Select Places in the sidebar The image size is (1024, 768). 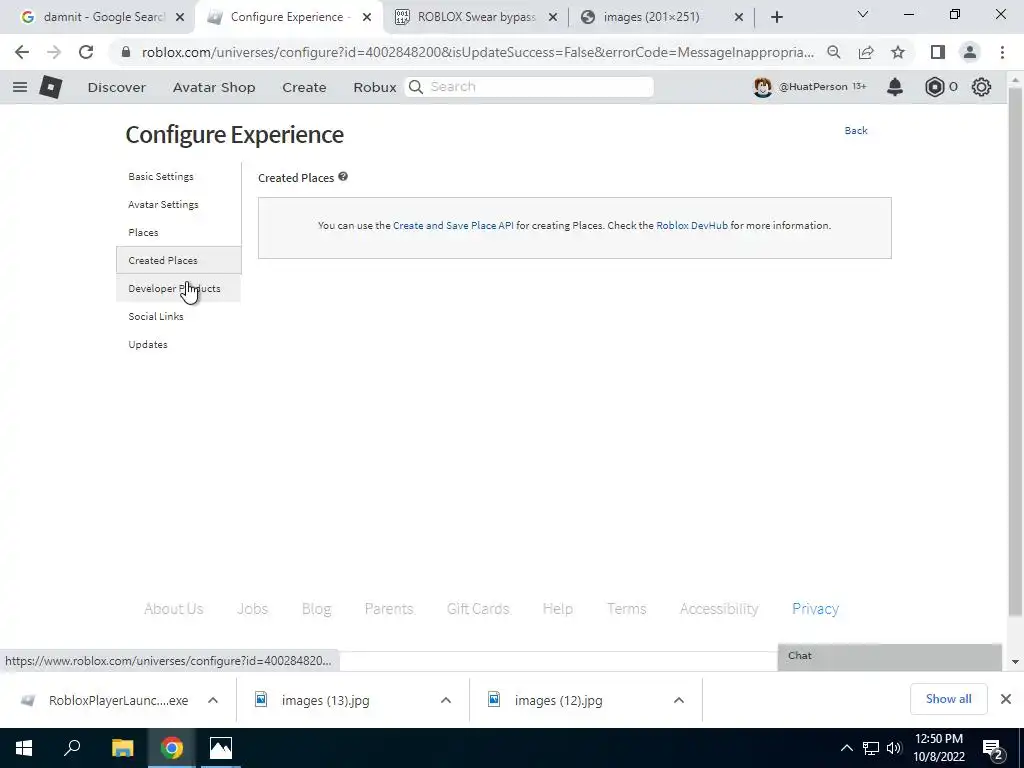[x=143, y=232]
